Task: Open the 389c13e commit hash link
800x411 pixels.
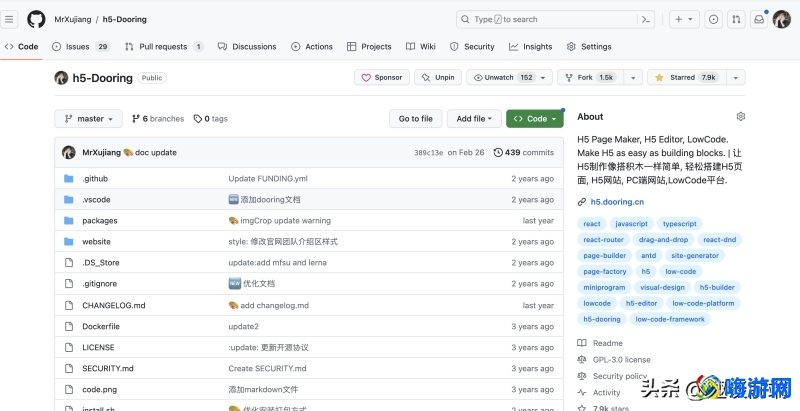Action: [429, 152]
